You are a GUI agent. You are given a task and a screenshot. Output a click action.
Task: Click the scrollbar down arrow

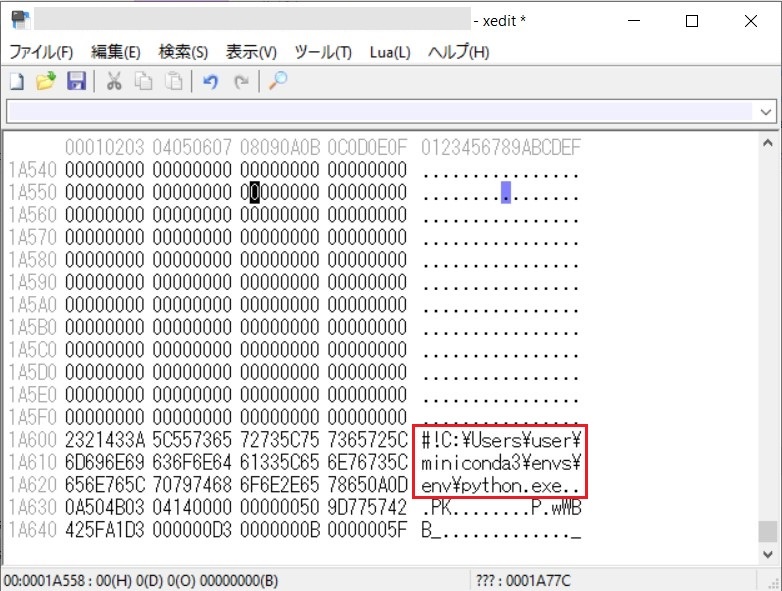click(x=767, y=554)
